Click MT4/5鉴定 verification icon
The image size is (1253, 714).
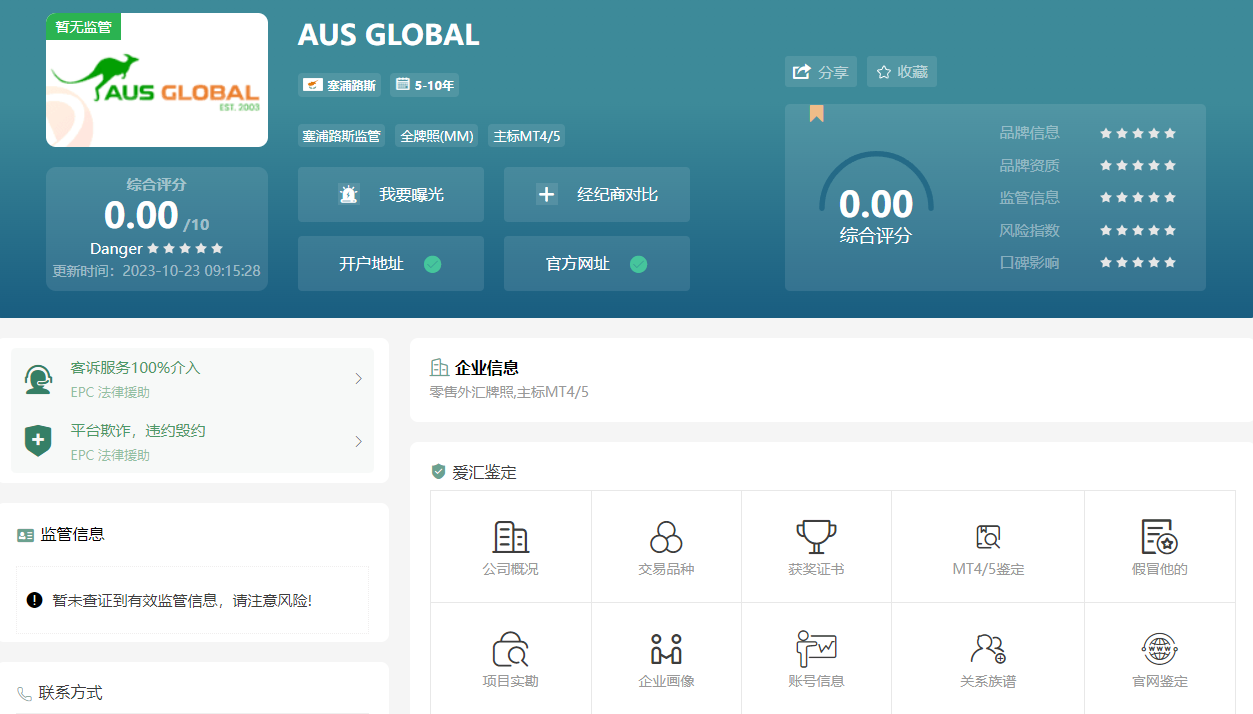coord(988,538)
